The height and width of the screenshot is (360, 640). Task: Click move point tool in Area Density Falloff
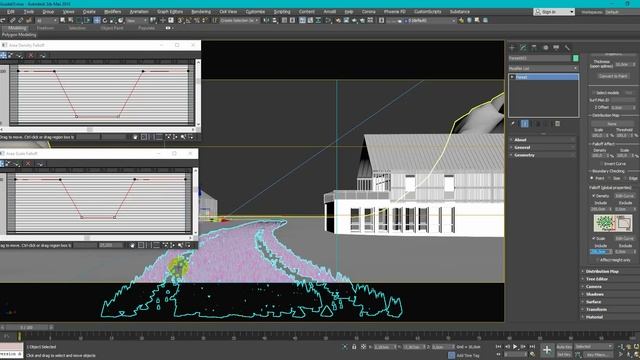[x=3, y=55]
